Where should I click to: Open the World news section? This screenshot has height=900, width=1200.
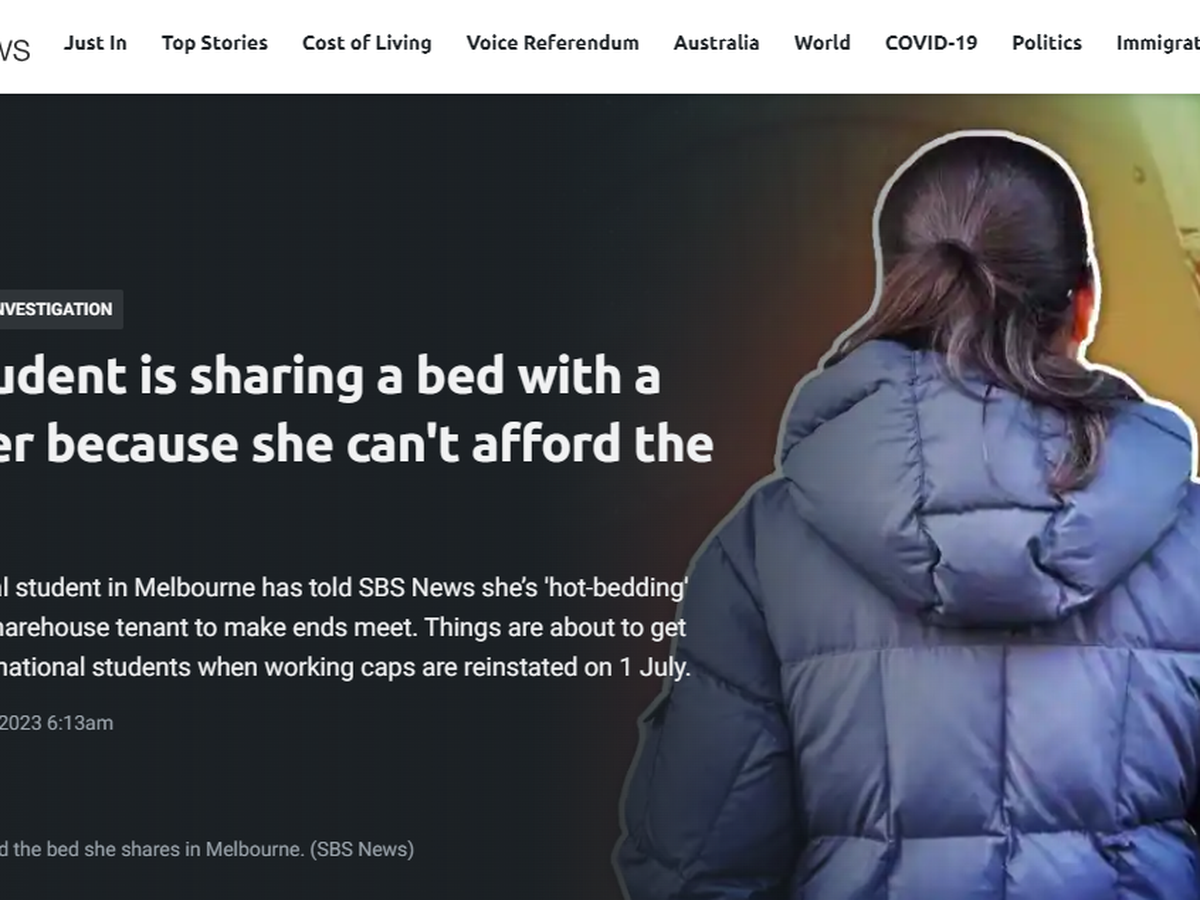point(822,43)
